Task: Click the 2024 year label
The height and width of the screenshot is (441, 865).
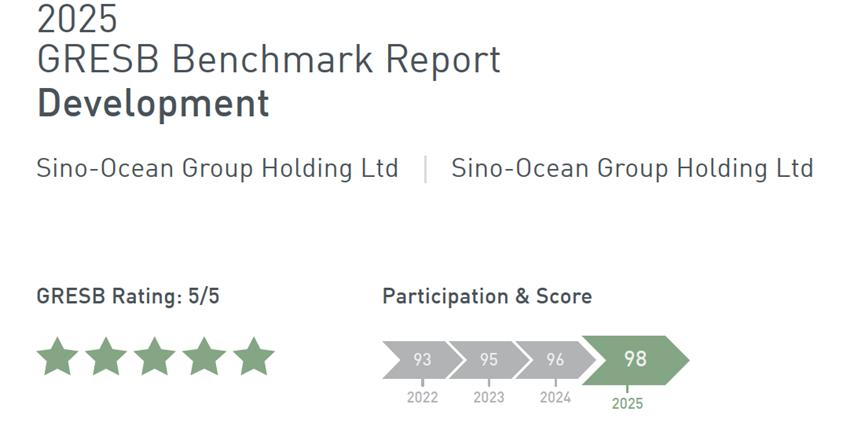Action: click(555, 398)
